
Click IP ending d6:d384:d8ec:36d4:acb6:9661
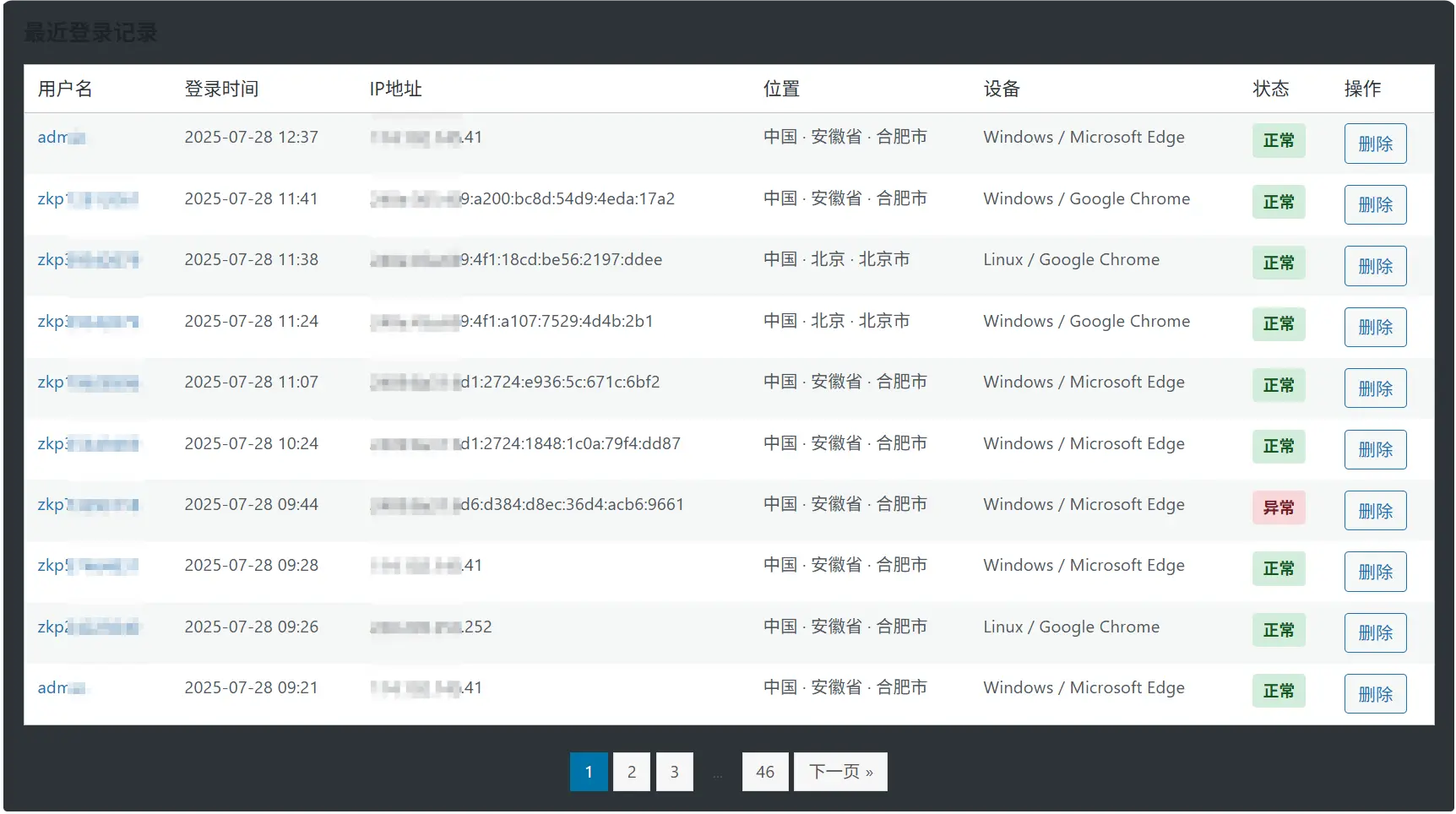527,504
